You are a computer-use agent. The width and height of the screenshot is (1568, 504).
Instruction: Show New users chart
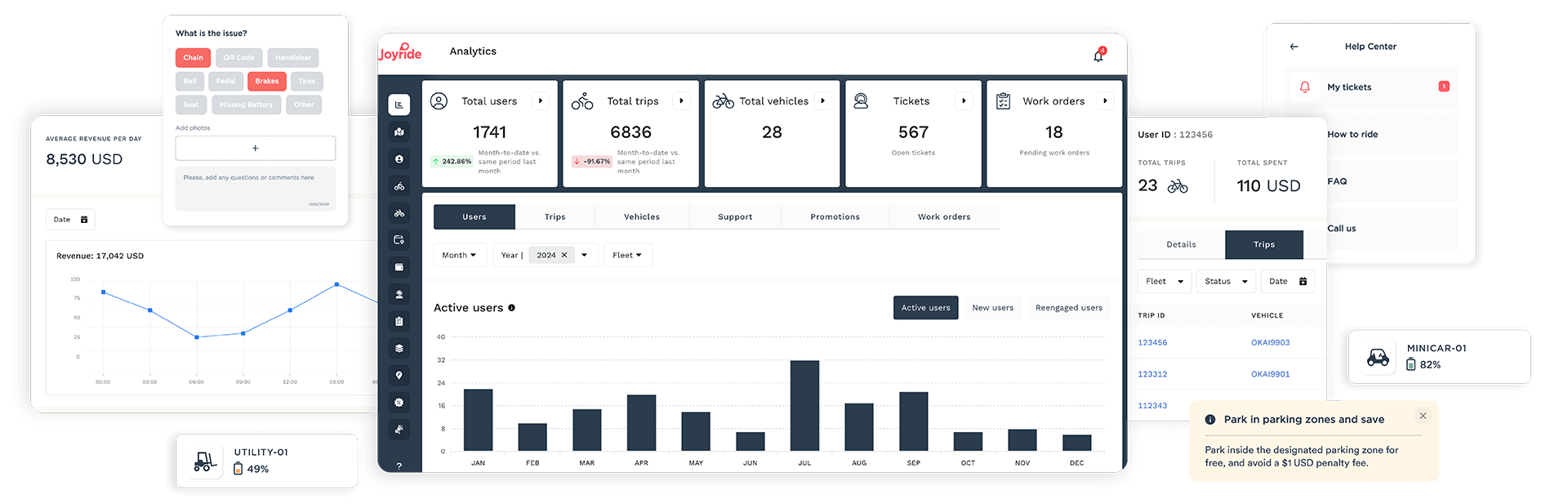pos(993,308)
